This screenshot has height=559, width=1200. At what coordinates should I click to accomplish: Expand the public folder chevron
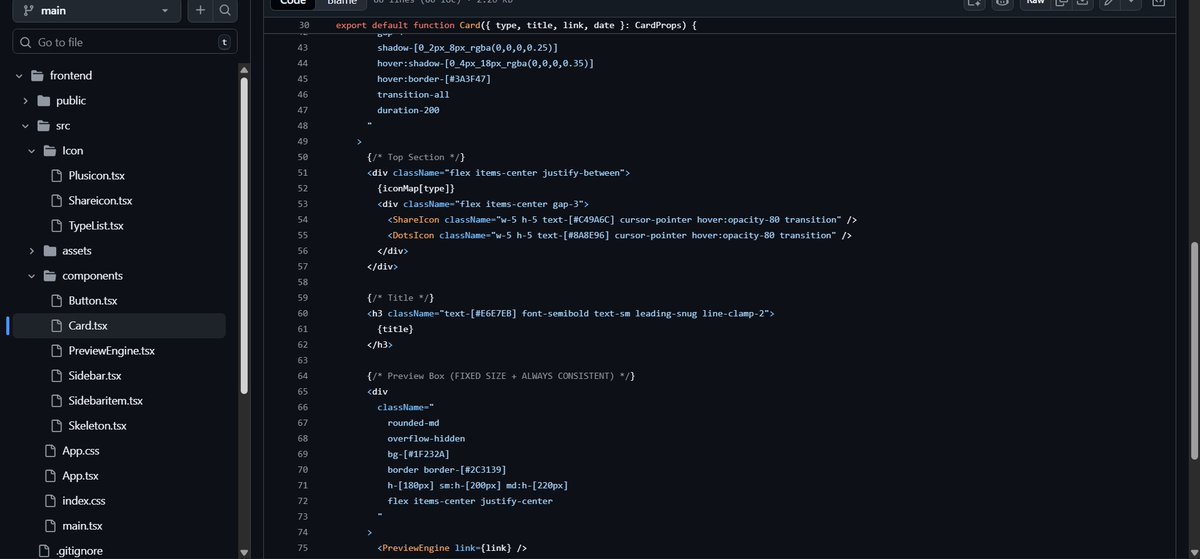[25, 101]
